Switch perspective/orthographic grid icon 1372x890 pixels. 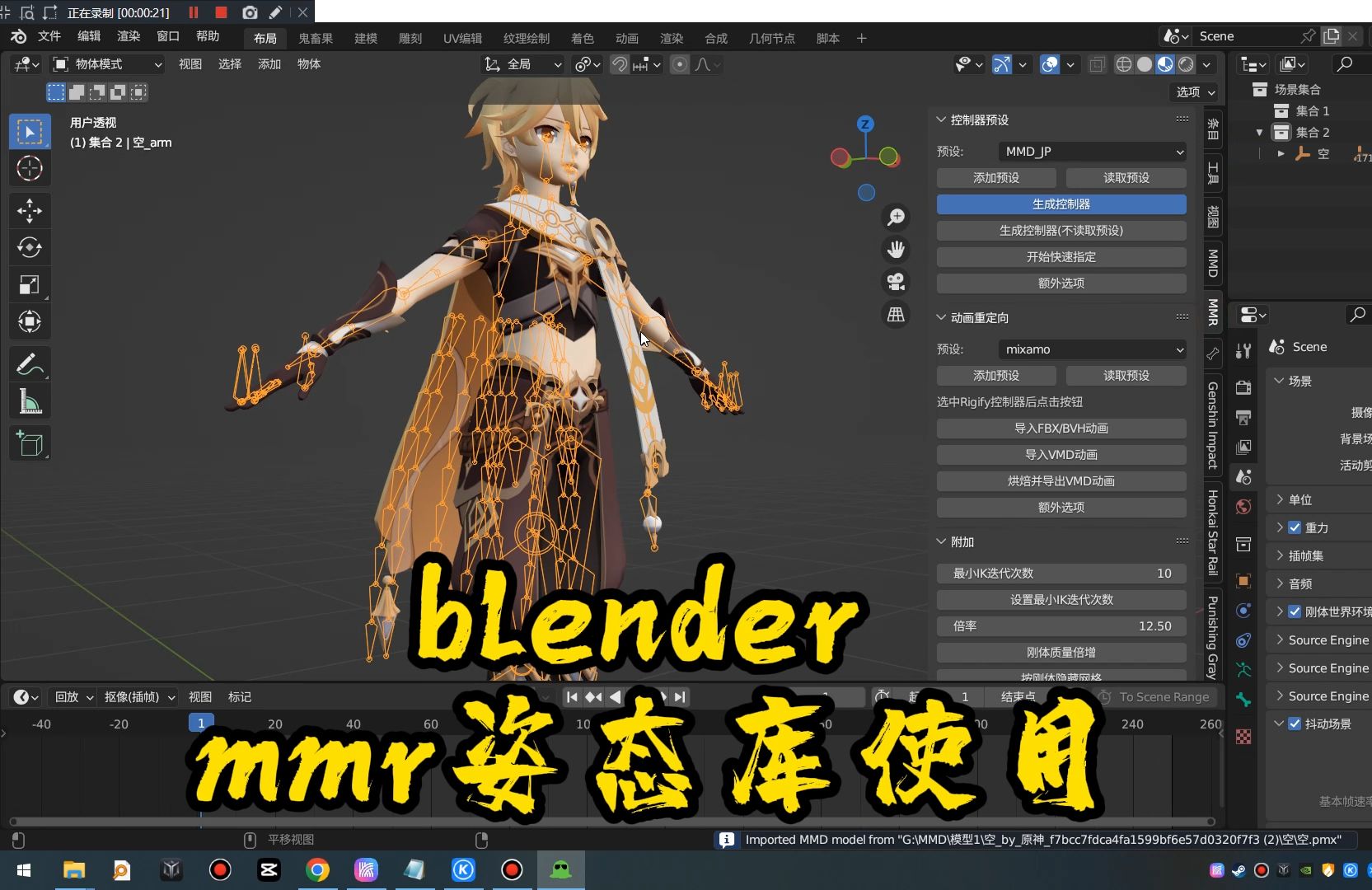pos(896,315)
